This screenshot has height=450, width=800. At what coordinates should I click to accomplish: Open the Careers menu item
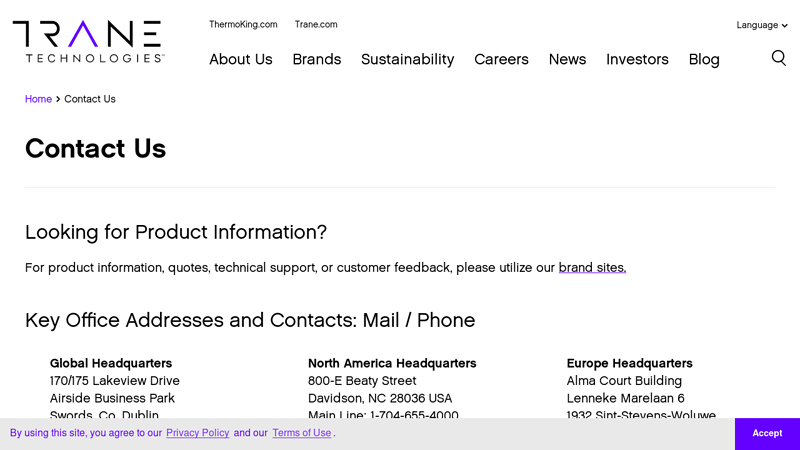(502, 59)
